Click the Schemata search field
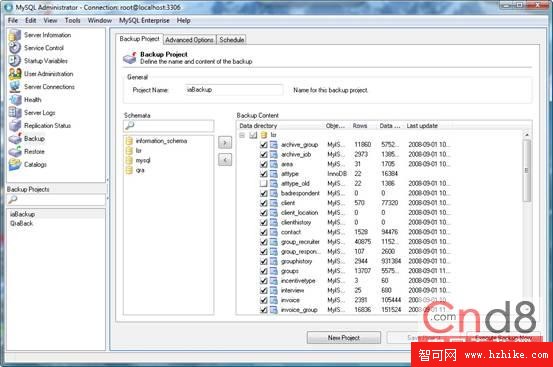 (169, 126)
